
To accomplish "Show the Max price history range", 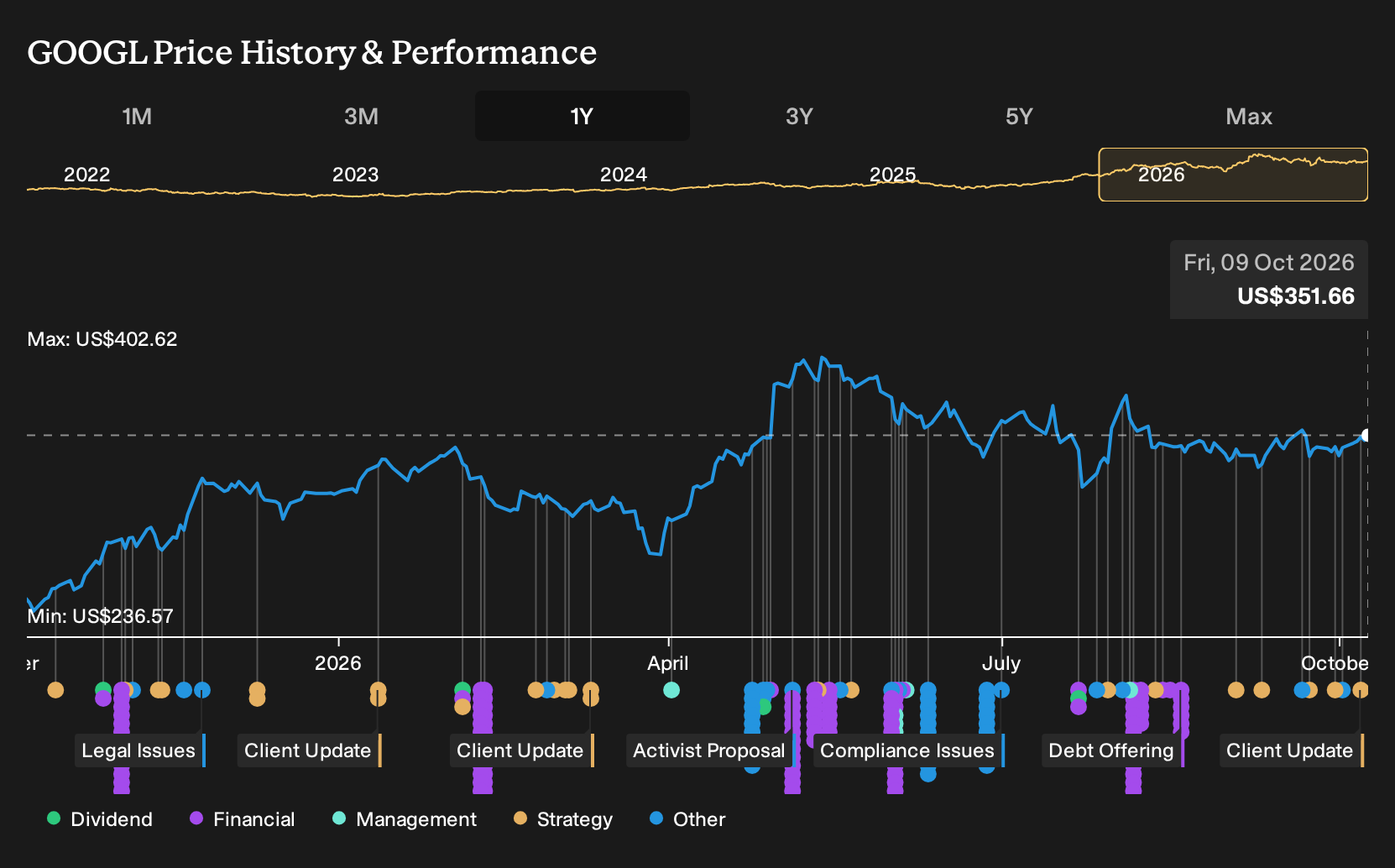I will (x=1249, y=116).
